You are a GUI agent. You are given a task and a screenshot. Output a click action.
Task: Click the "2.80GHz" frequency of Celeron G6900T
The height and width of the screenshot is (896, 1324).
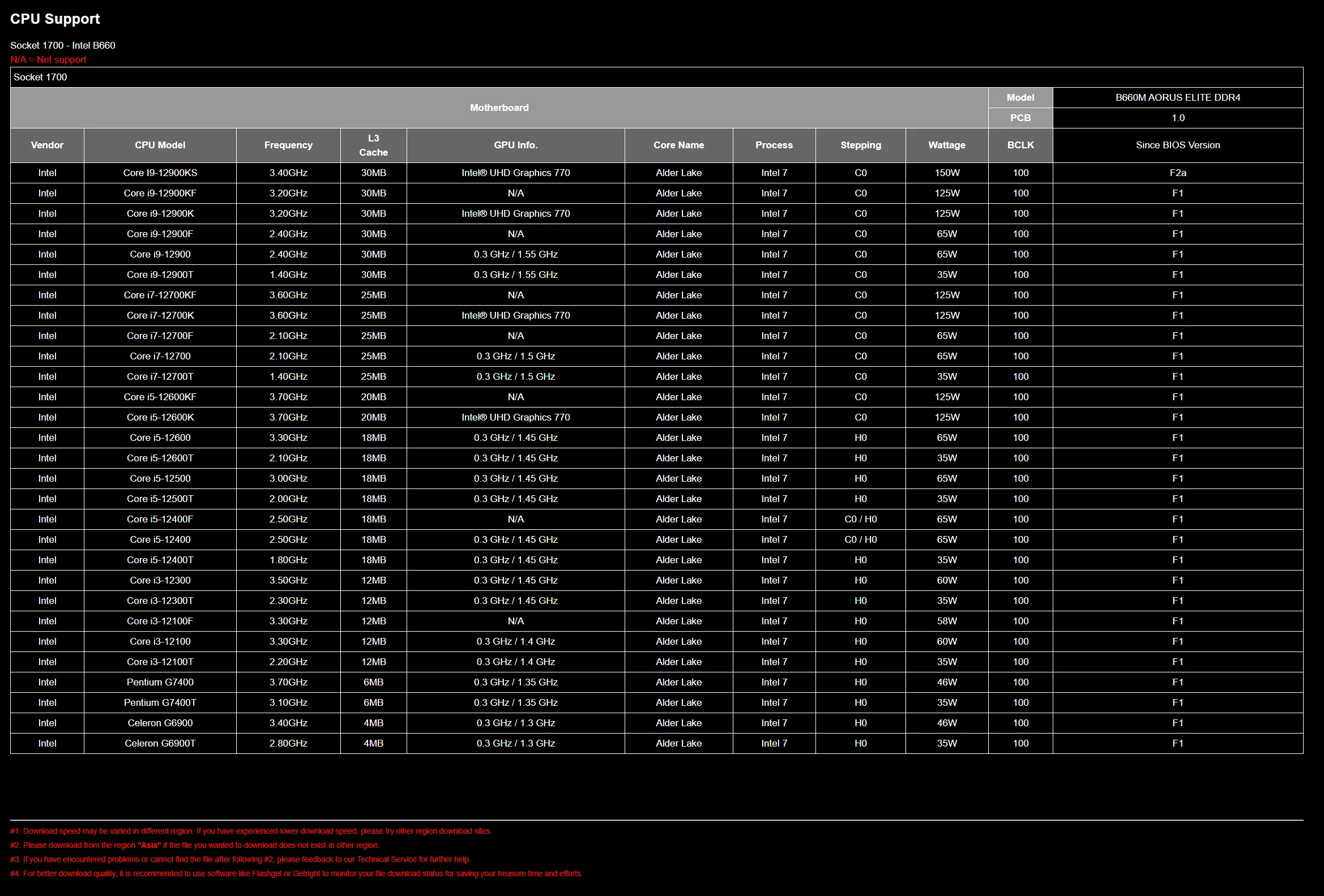[288, 743]
